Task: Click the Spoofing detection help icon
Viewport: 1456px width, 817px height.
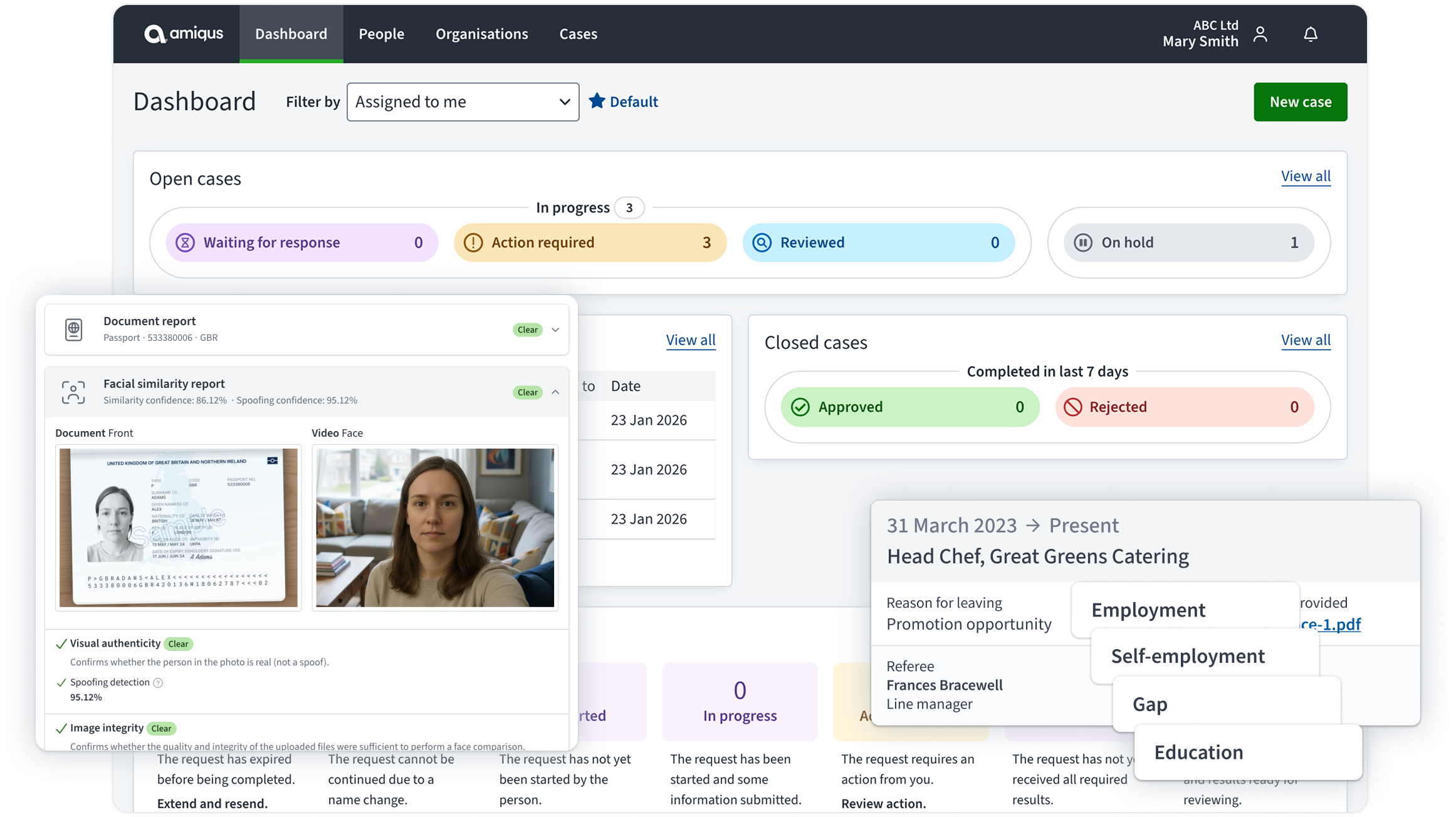Action: coord(158,683)
